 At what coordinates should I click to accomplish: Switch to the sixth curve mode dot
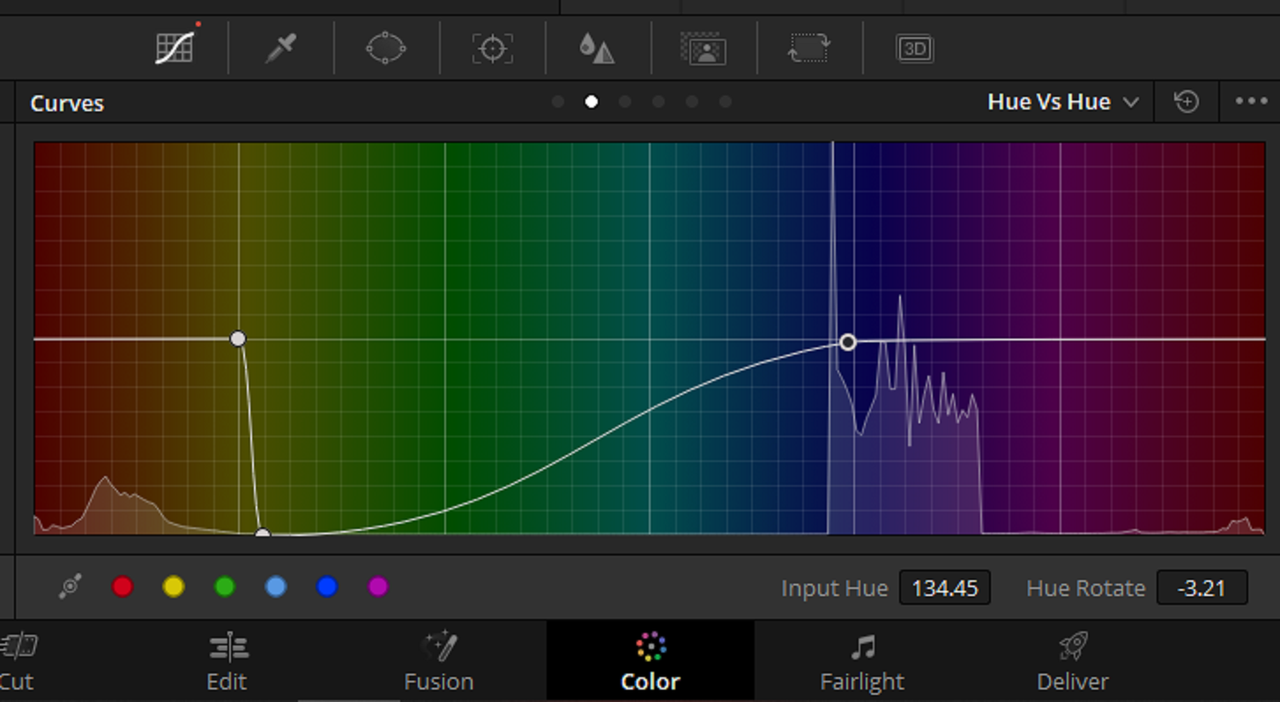725,102
